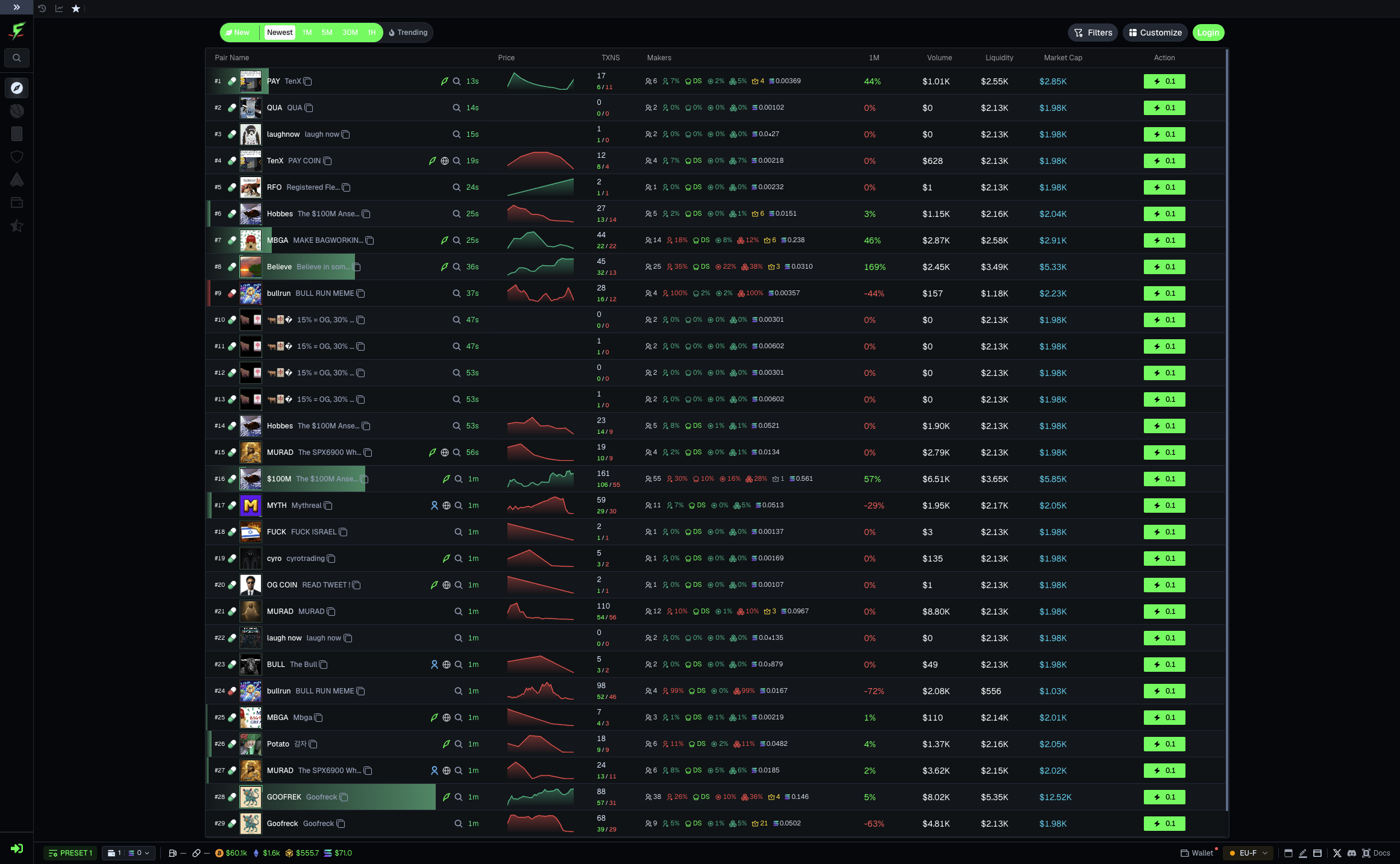
Task: Click the Bitcoin price $60.1k indicator
Action: click(x=231, y=853)
